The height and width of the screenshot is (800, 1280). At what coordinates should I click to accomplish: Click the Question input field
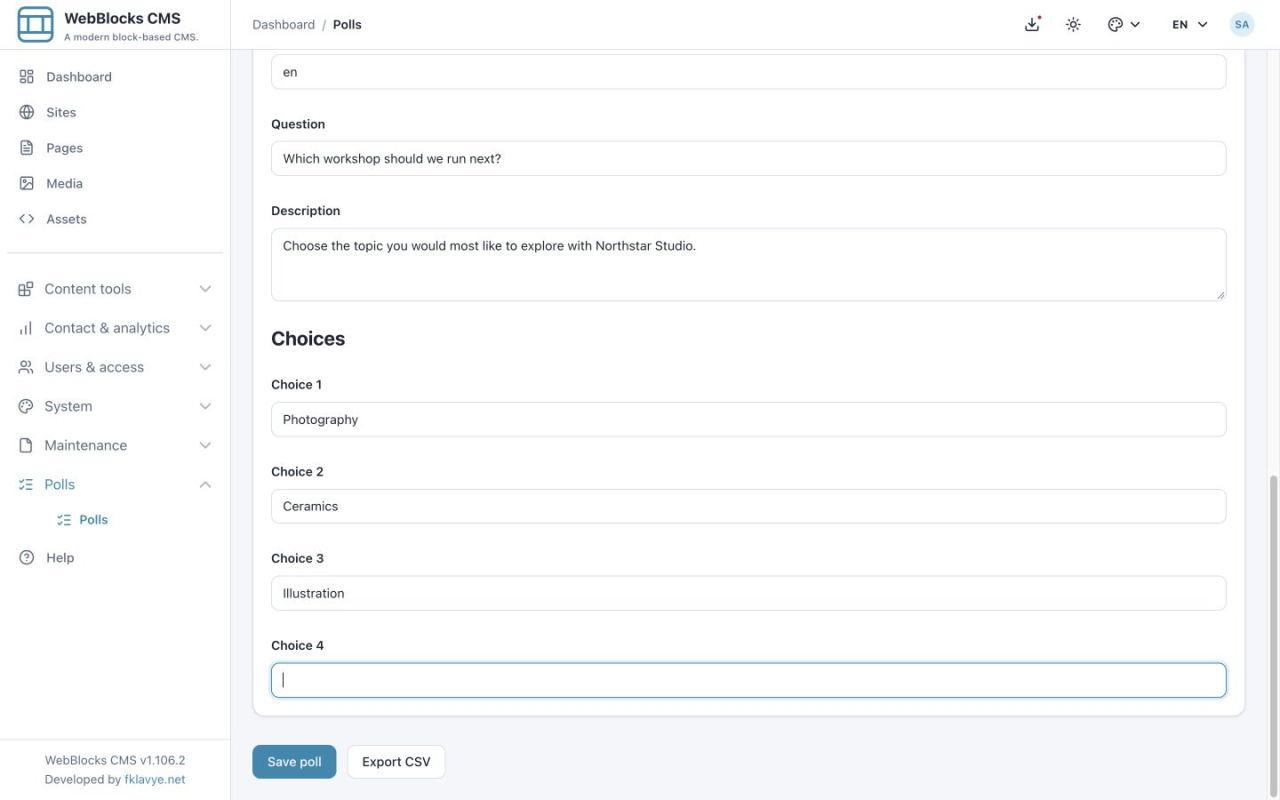[748, 158]
